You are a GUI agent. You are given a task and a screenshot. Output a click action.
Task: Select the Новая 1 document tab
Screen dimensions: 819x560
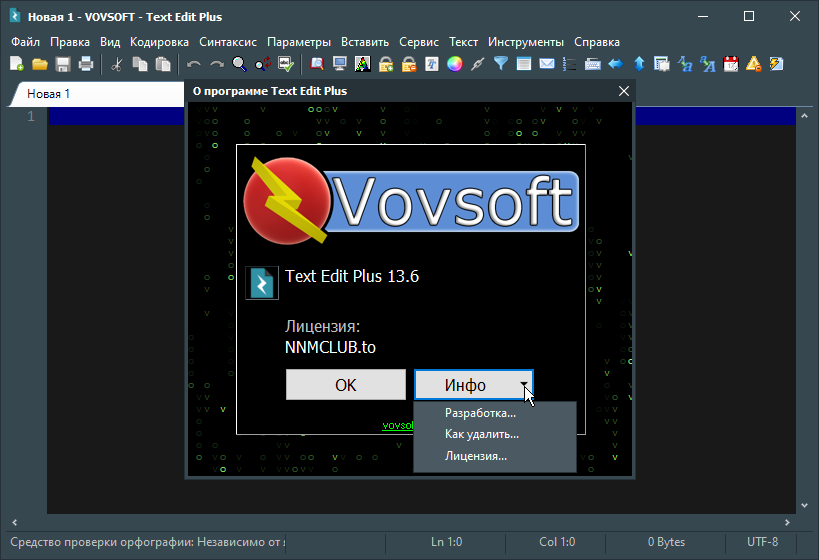point(98,94)
